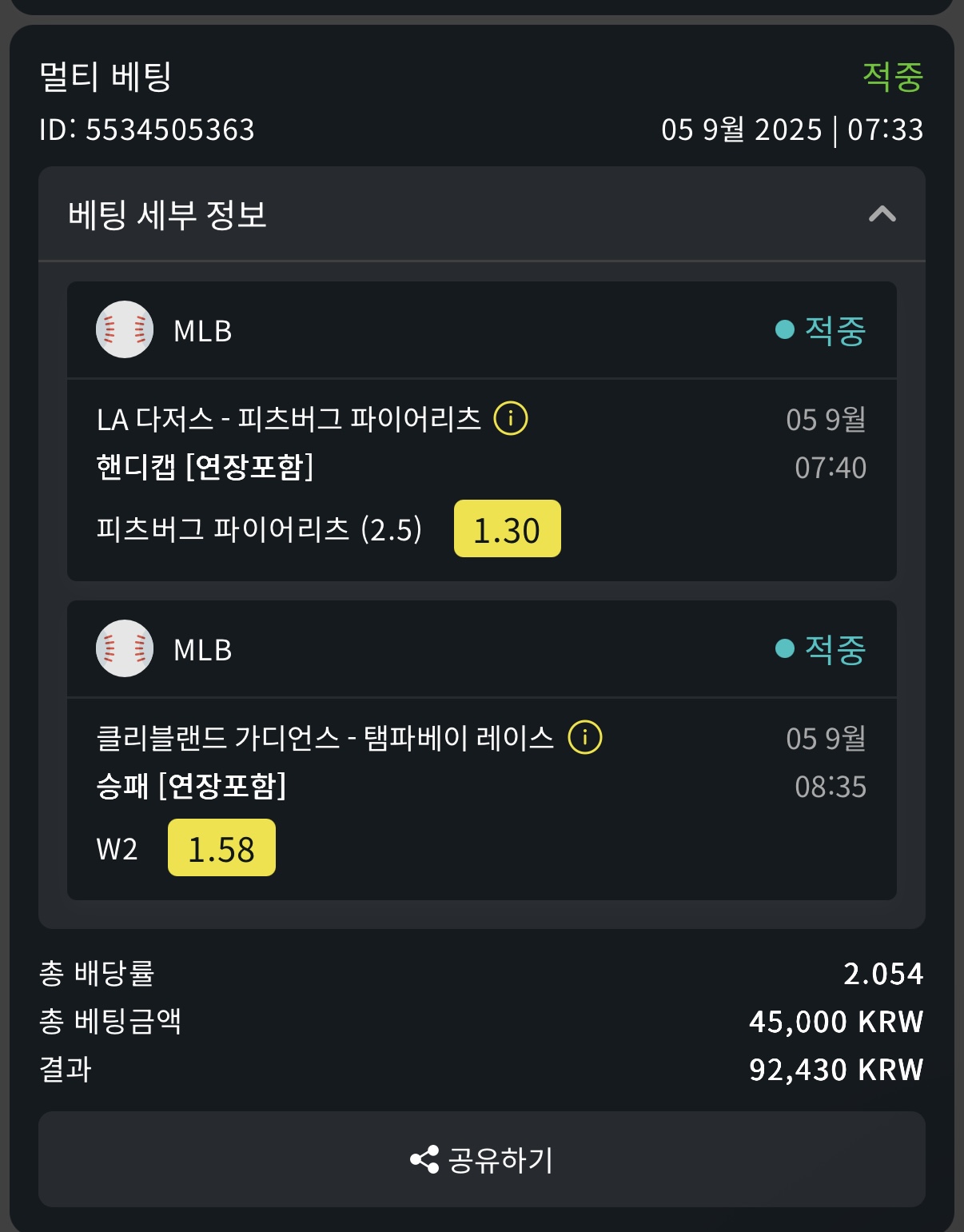Click the green 적중 status at top

coord(893,77)
